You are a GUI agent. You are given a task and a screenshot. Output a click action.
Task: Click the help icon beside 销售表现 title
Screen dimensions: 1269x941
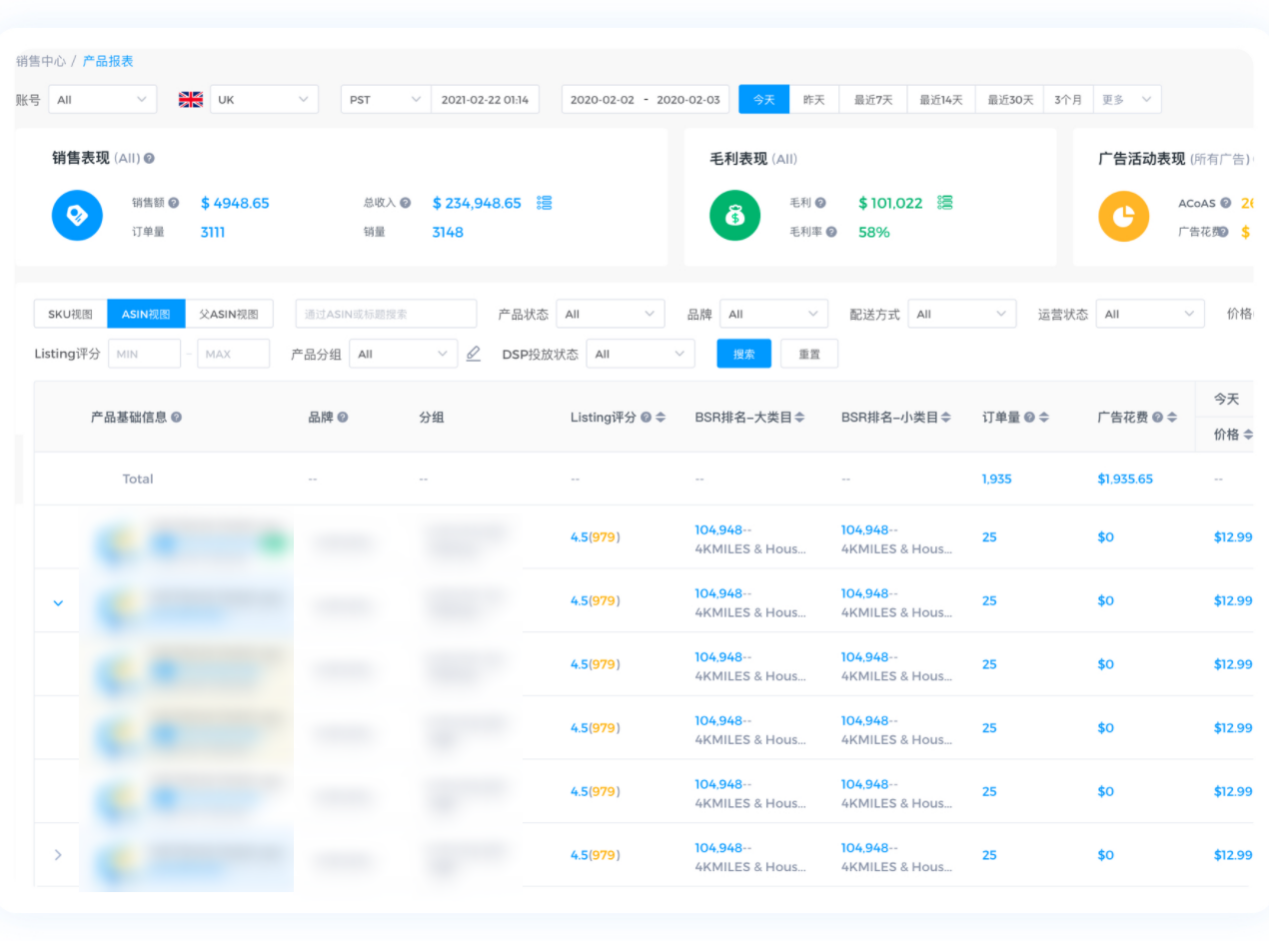click(149, 158)
